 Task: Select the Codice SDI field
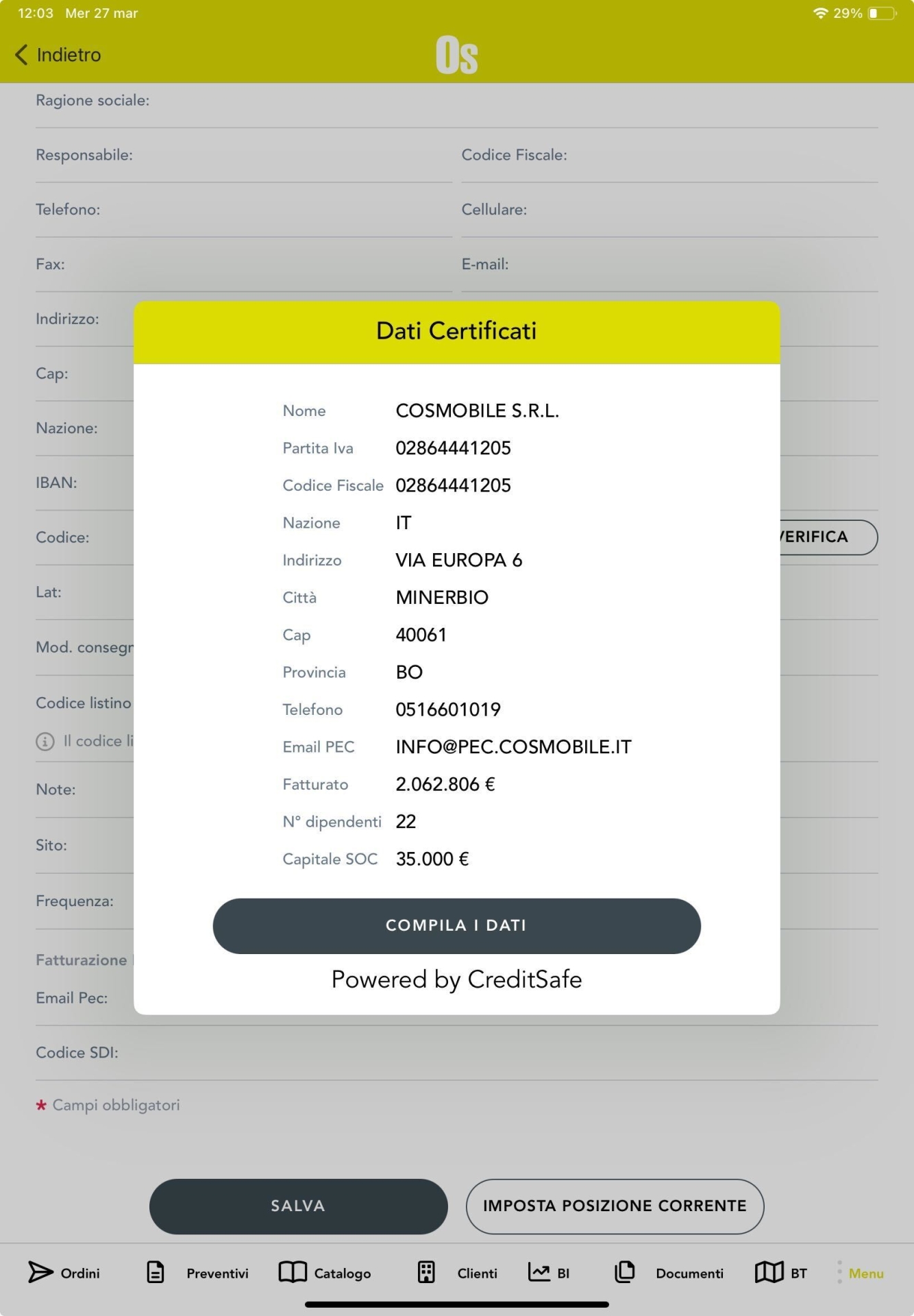coord(493,1053)
